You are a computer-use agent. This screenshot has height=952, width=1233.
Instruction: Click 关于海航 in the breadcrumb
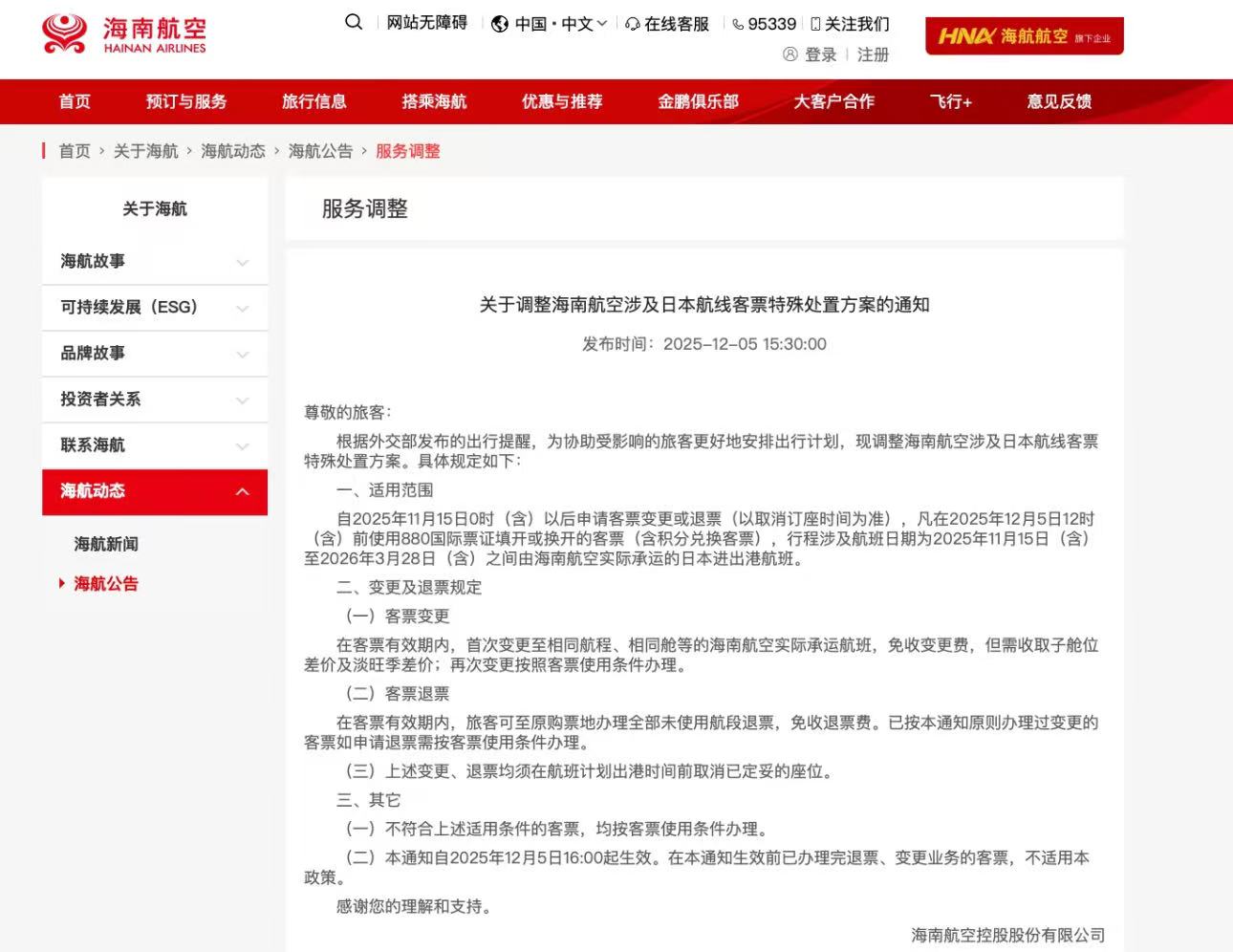point(145,151)
